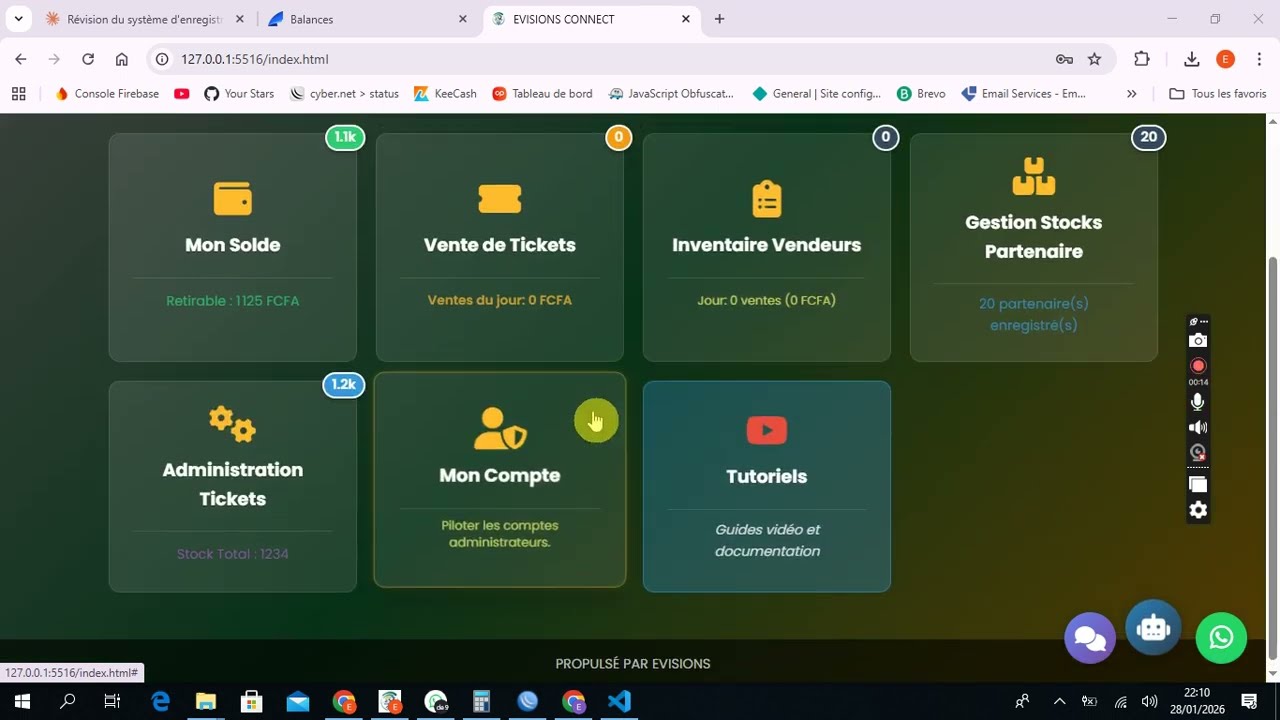Open the Mon Solde wallet card
This screenshot has height=720, width=1280.
pos(232,248)
